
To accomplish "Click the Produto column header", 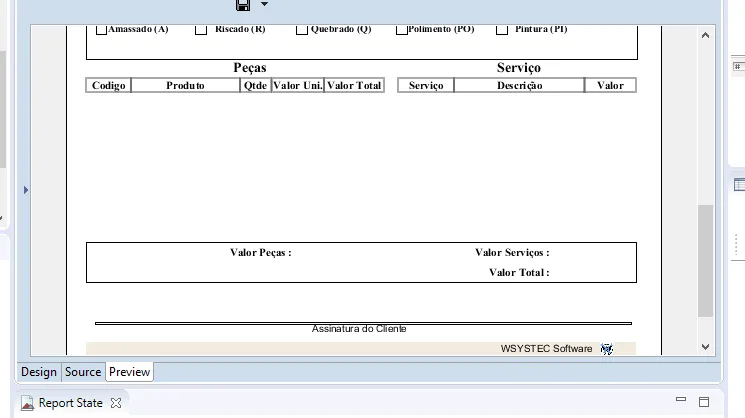I will 185,86.
